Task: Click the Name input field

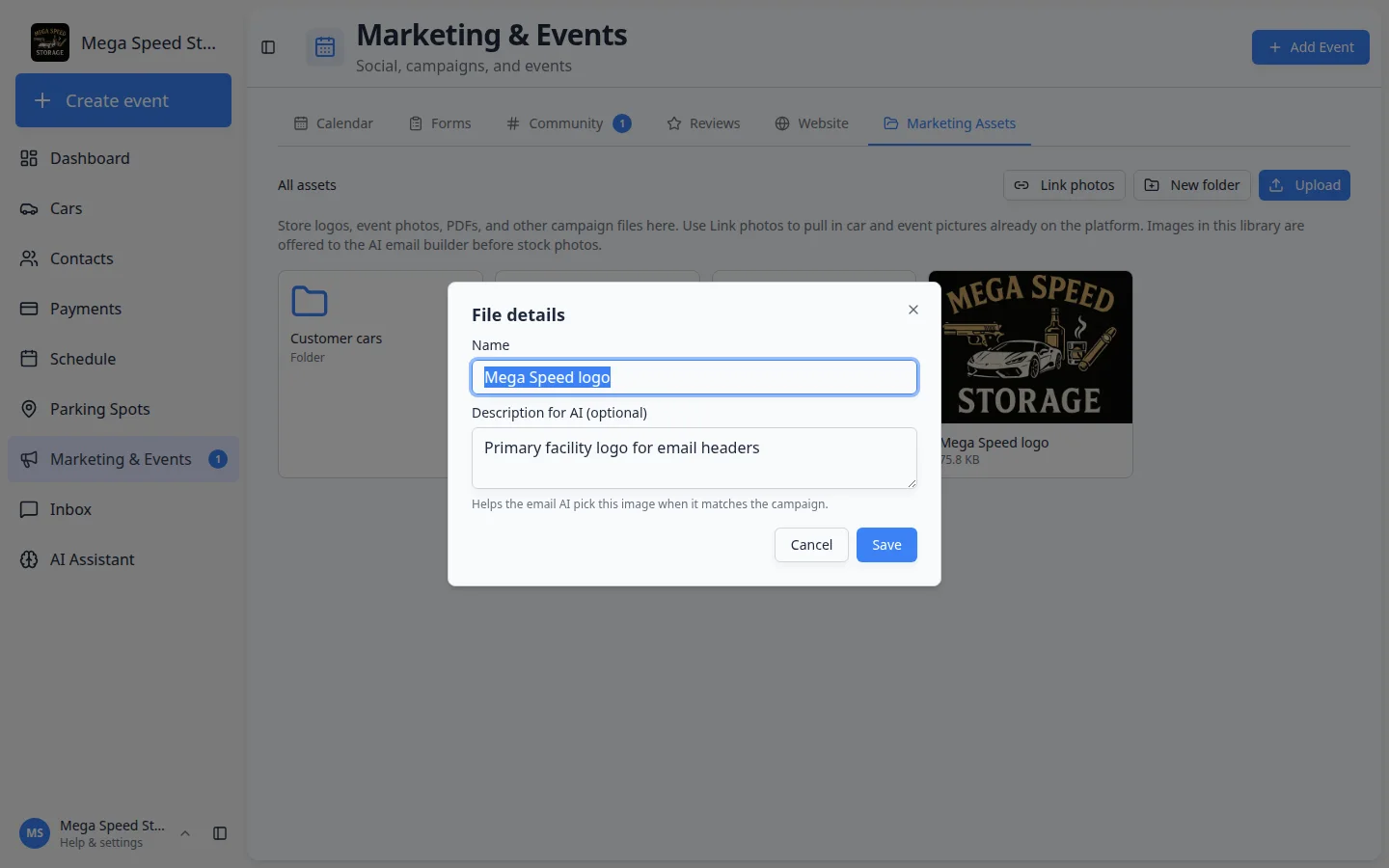Action: click(x=694, y=377)
